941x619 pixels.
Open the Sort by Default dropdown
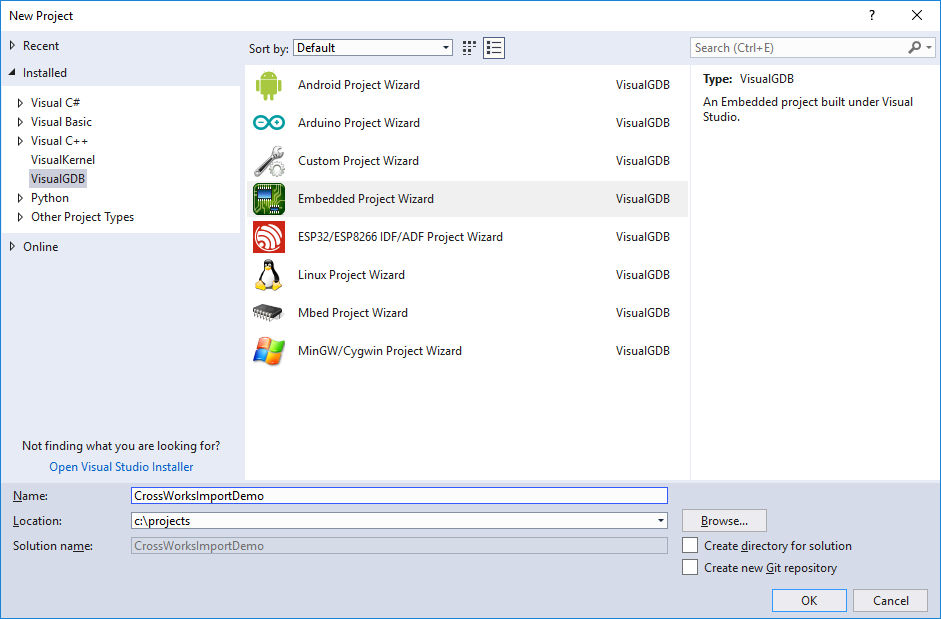pyautogui.click(x=373, y=48)
